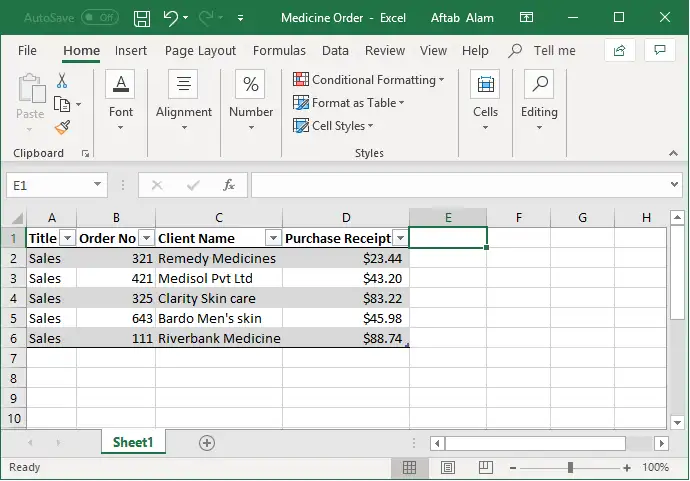
Task: Open the Editing group button
Action: [x=539, y=101]
